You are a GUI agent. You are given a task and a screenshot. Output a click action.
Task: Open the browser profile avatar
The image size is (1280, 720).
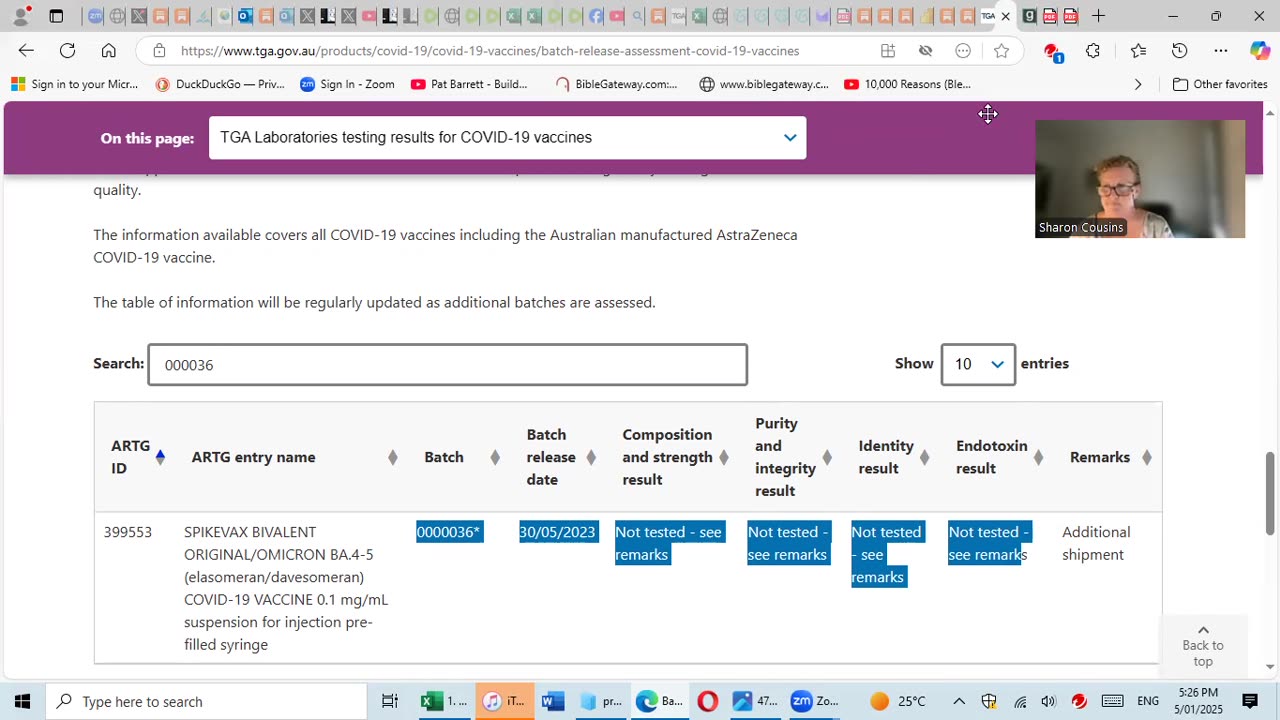pyautogui.click(x=20, y=16)
